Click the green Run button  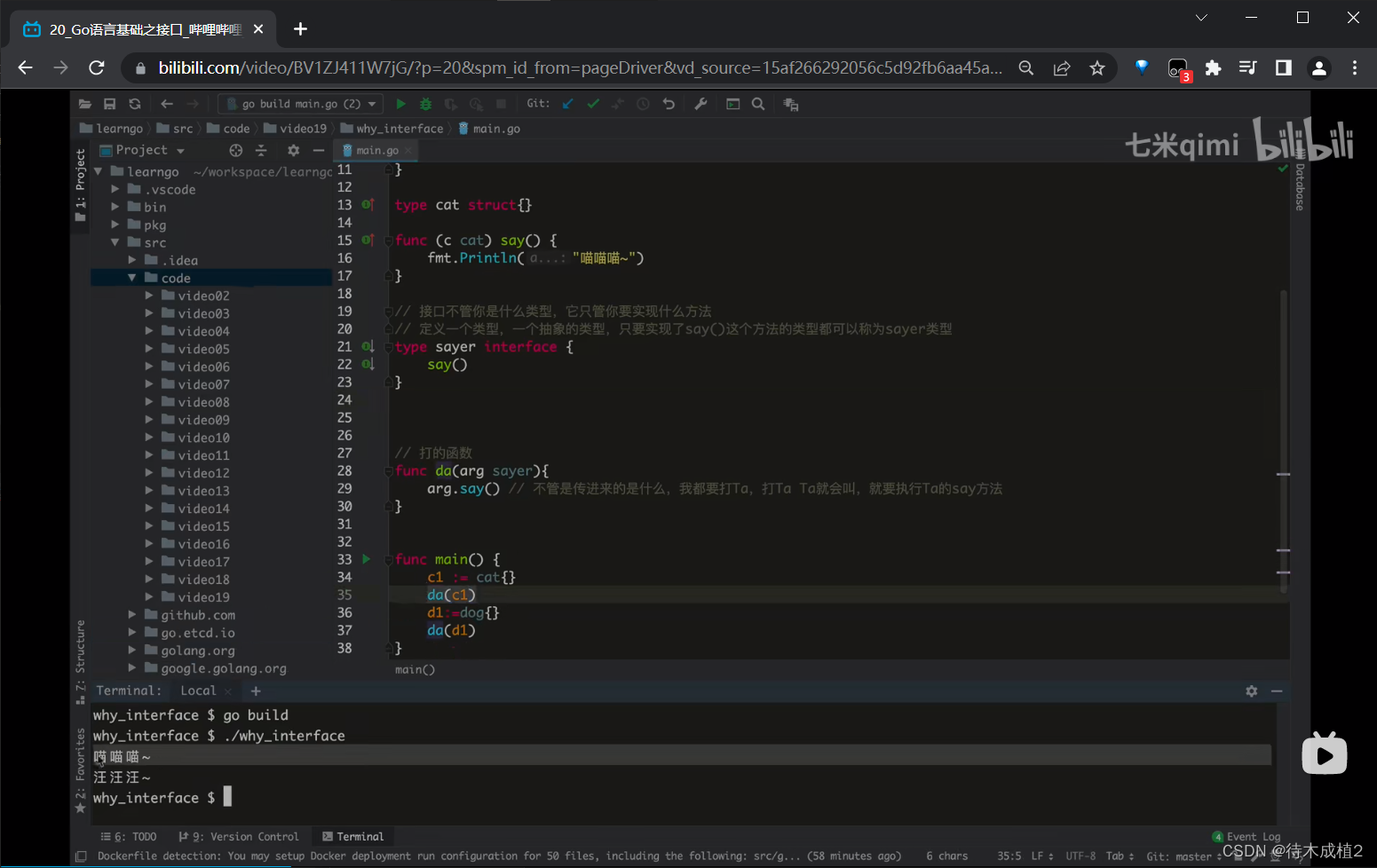click(400, 104)
